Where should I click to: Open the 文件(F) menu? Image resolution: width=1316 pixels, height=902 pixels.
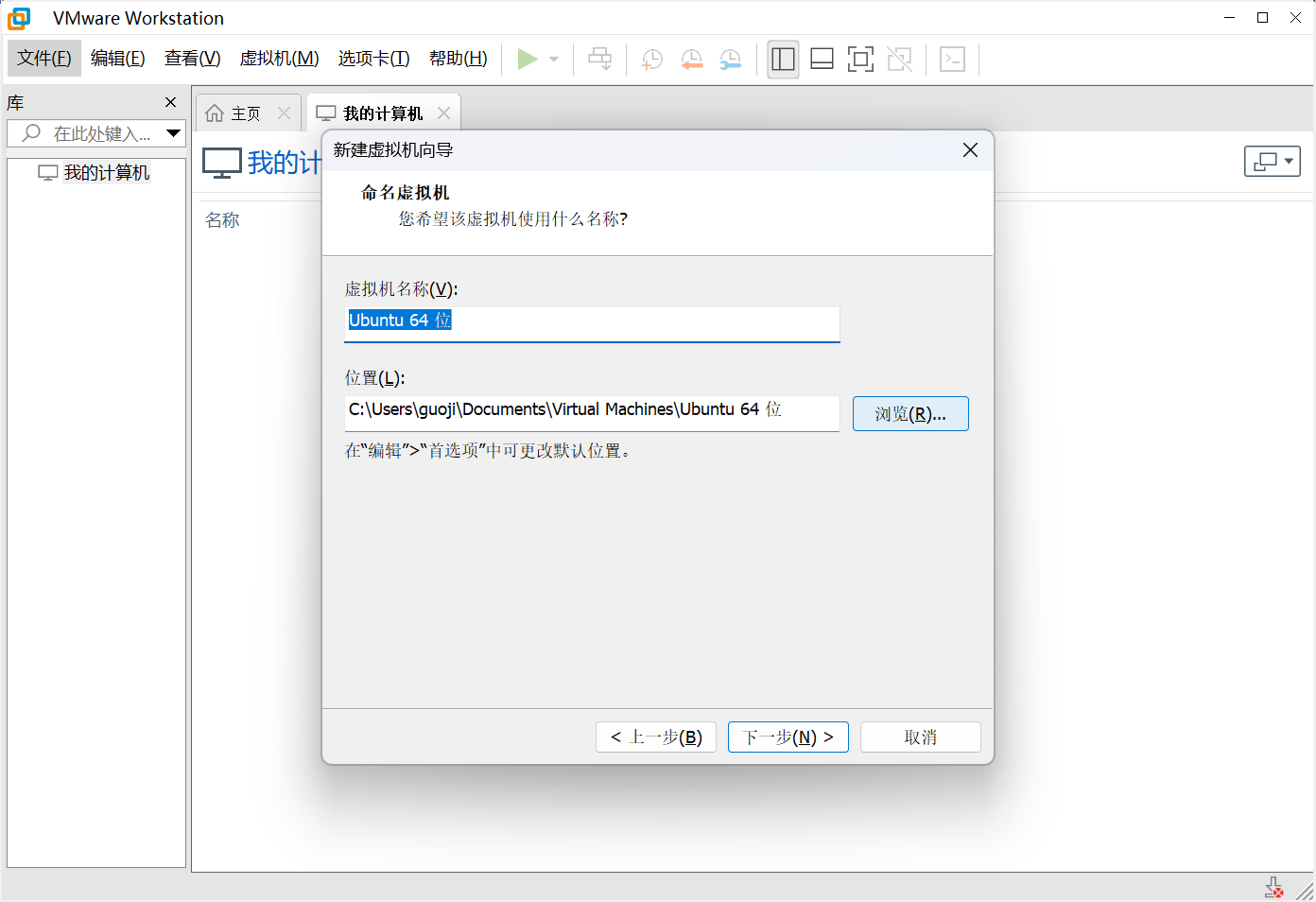point(44,59)
